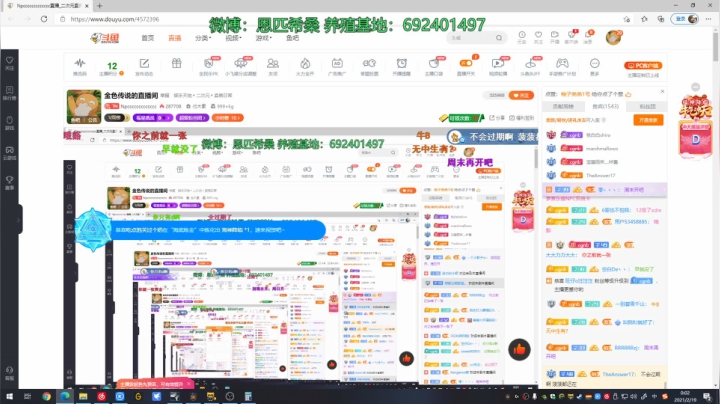Collapse the right event sidebar minus button

tap(696, 87)
